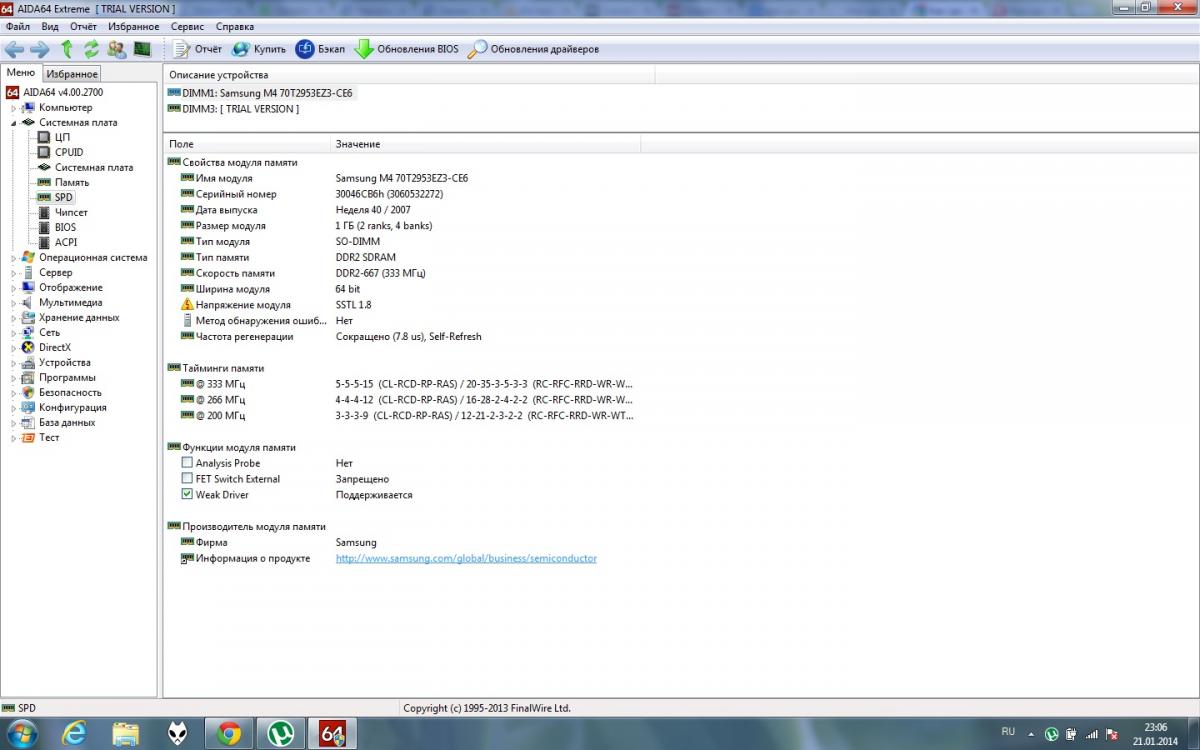This screenshot has height=750, width=1200.
Task: Click the Значение column header
Action: pyautogui.click(x=485, y=145)
